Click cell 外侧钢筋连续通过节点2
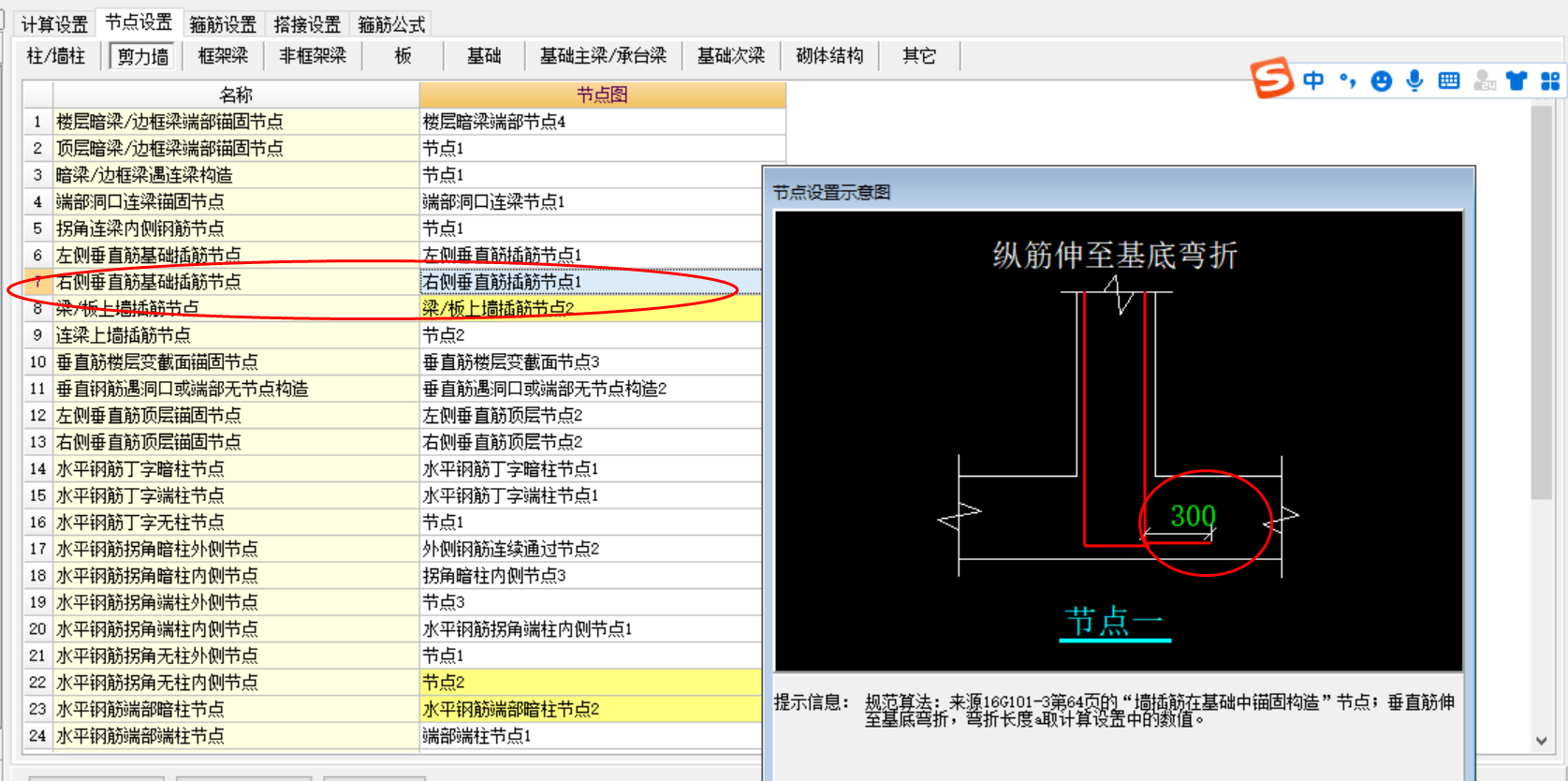 (x=591, y=549)
